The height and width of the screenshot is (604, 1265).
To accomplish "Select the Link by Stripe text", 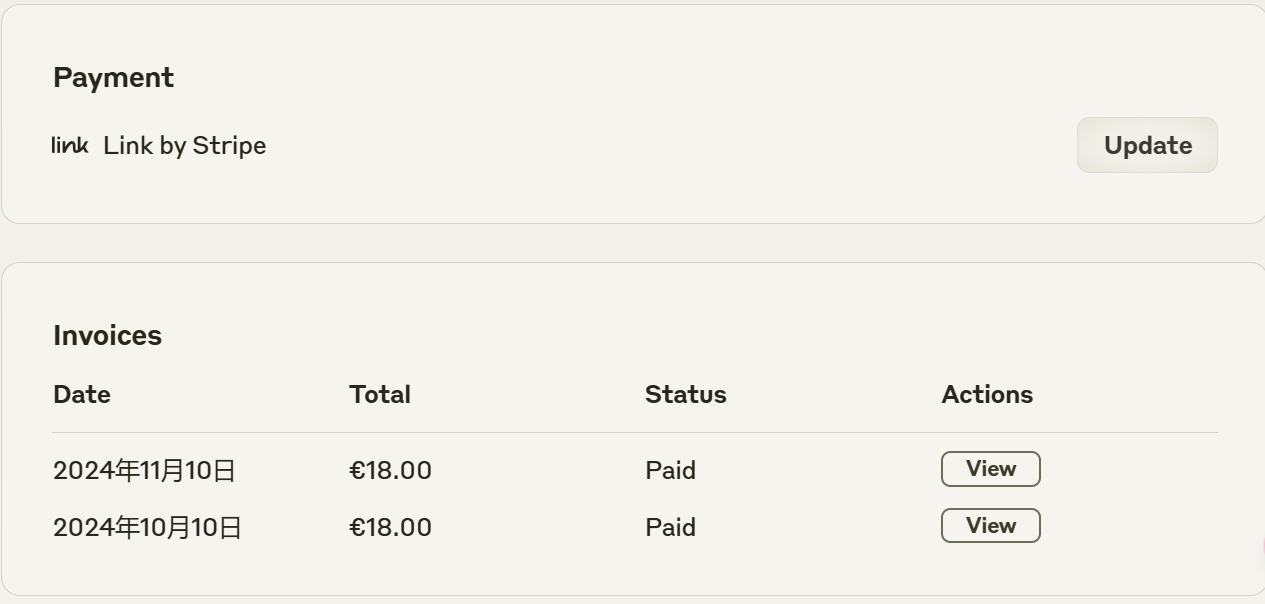I will [x=185, y=146].
